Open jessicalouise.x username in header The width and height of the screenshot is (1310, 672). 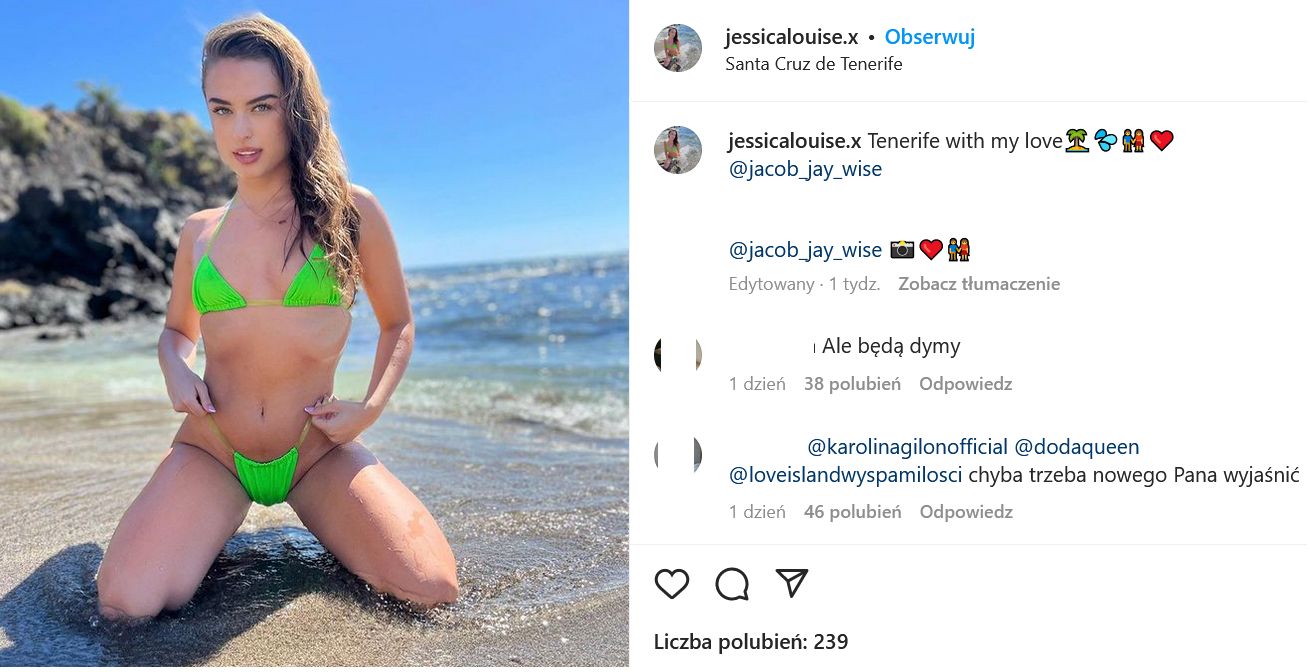[x=792, y=37]
